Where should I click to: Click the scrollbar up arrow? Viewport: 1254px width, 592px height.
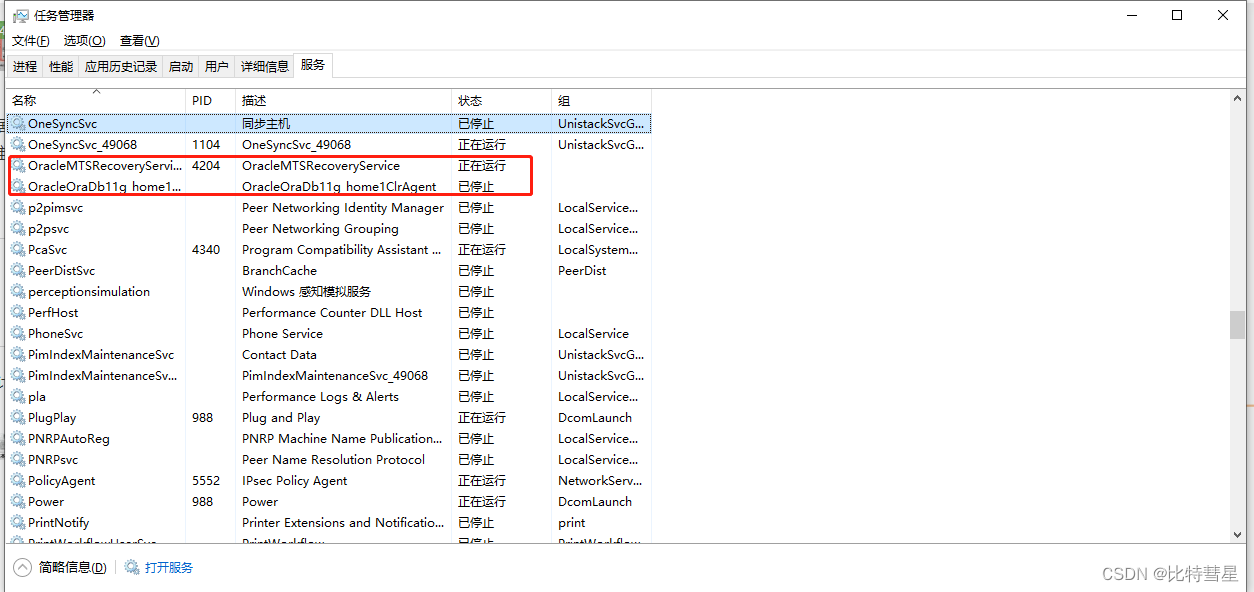1238,98
